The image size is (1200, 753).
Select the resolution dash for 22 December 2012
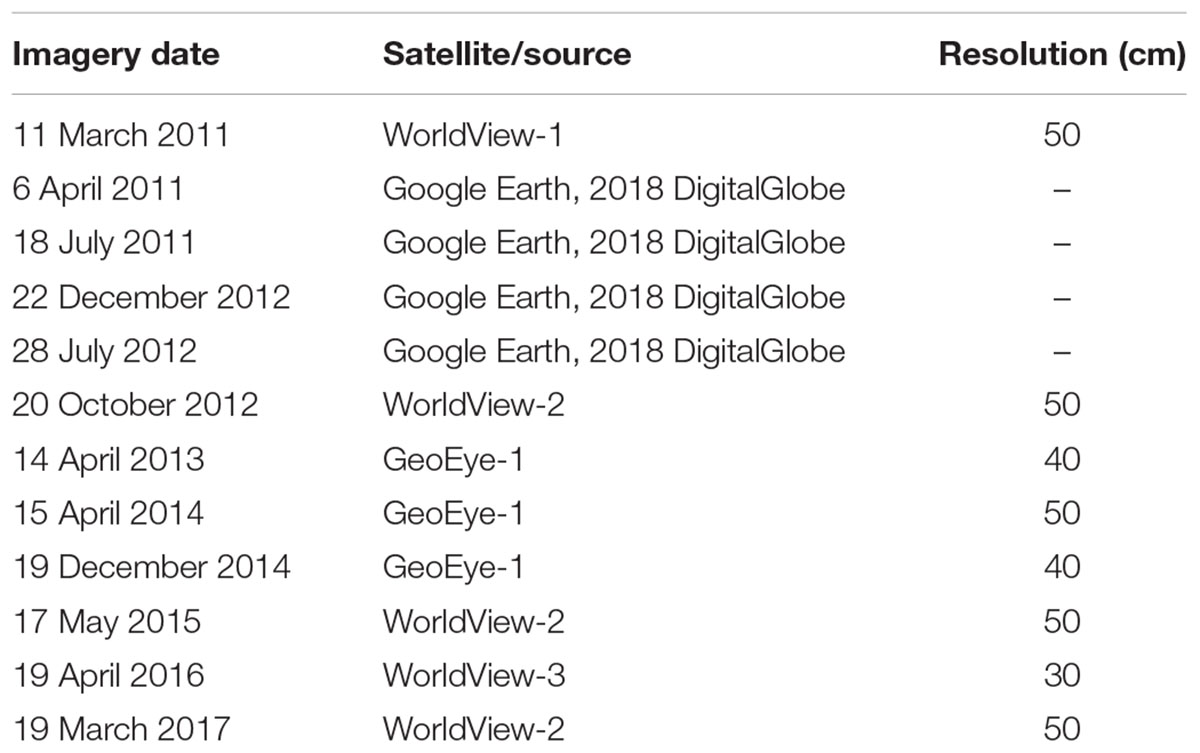(x=1062, y=297)
